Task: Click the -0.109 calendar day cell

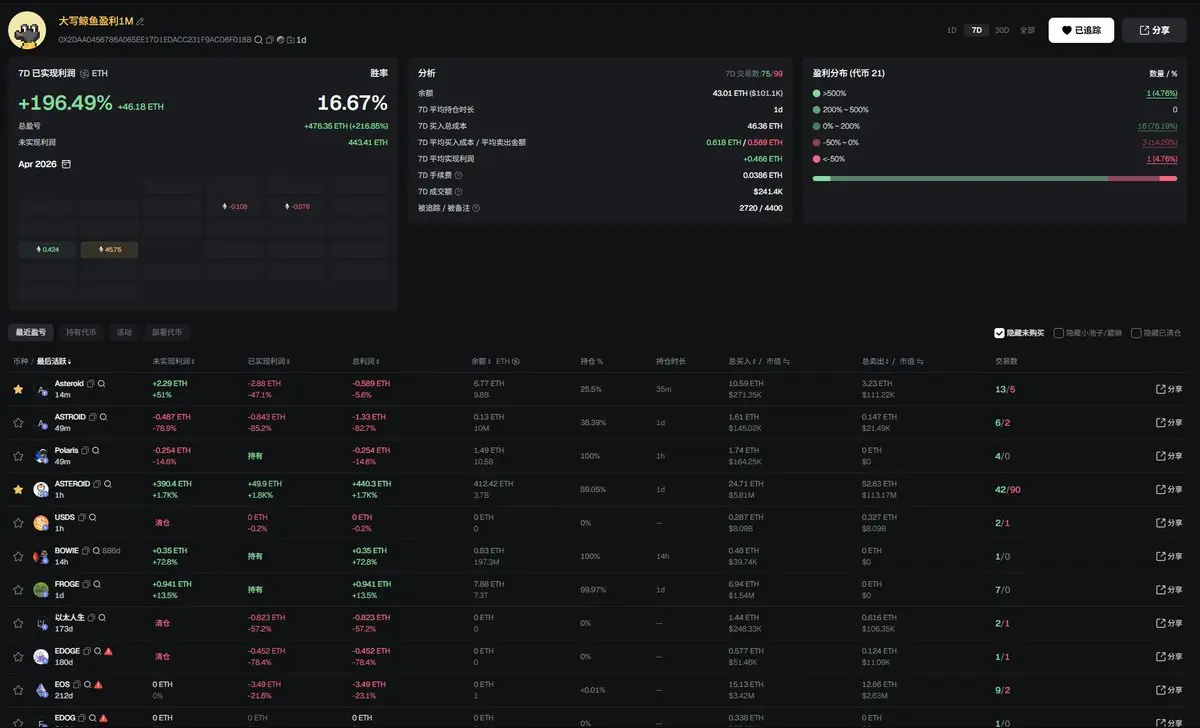Action: tap(234, 206)
